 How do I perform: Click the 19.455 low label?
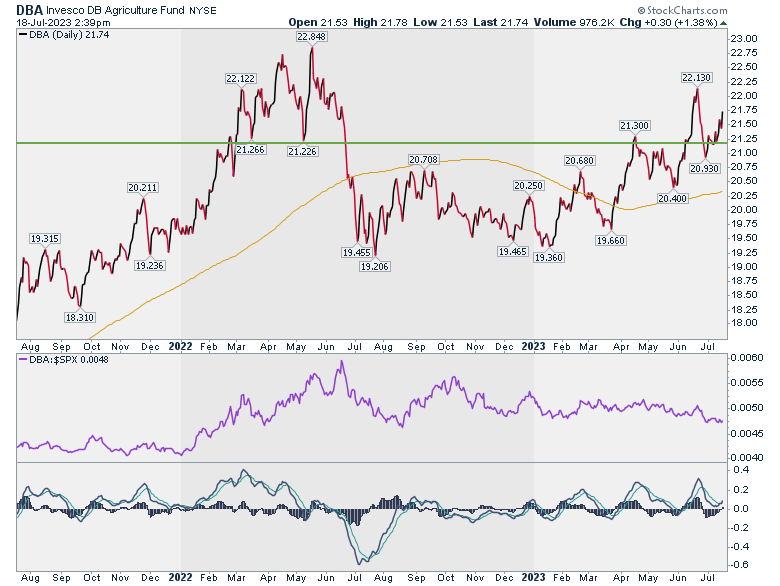[357, 252]
